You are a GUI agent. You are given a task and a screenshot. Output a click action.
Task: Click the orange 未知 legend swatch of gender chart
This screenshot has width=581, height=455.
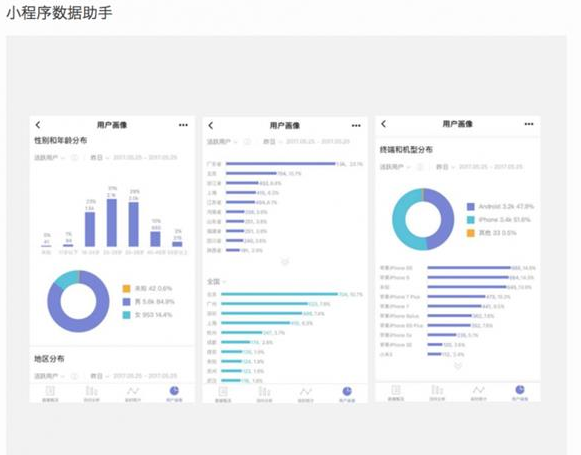pyautogui.click(x=126, y=288)
